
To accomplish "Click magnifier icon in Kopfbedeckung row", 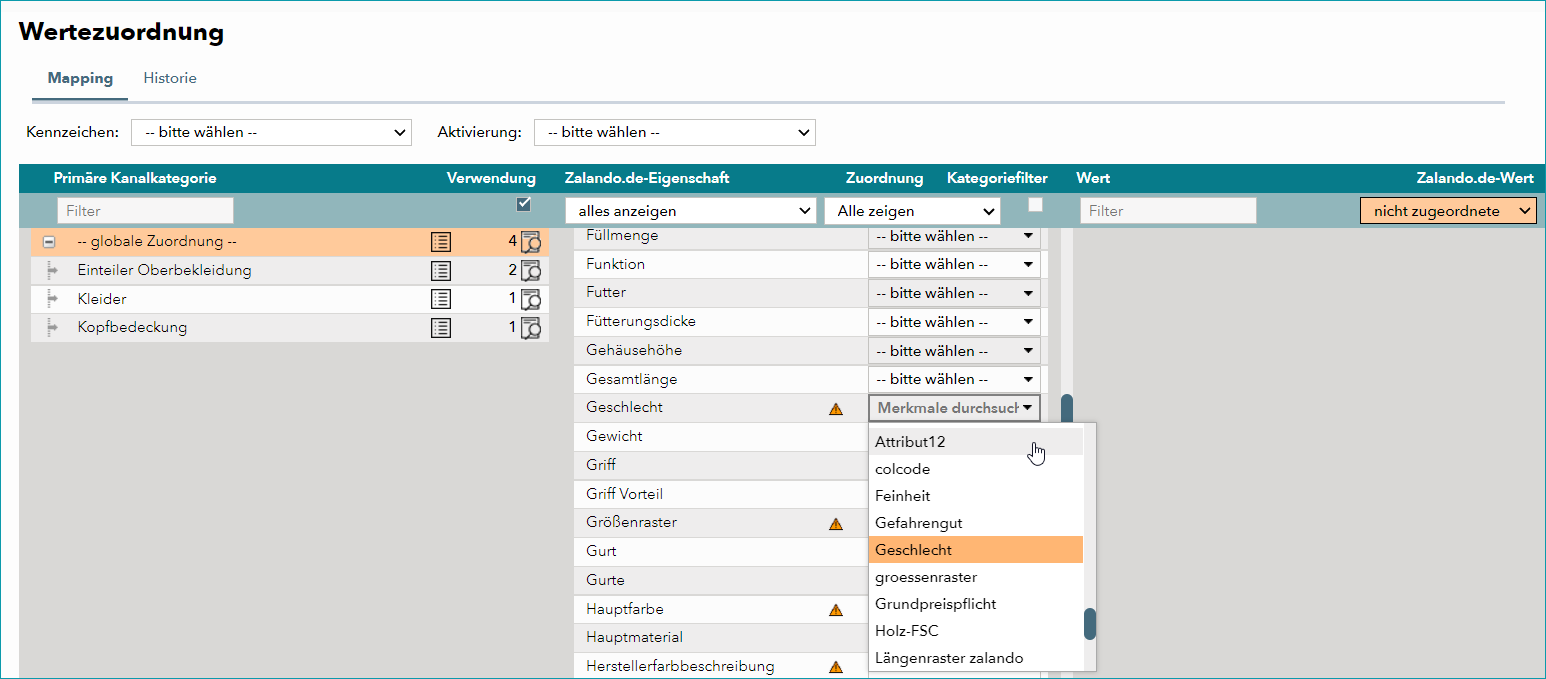I will point(531,328).
